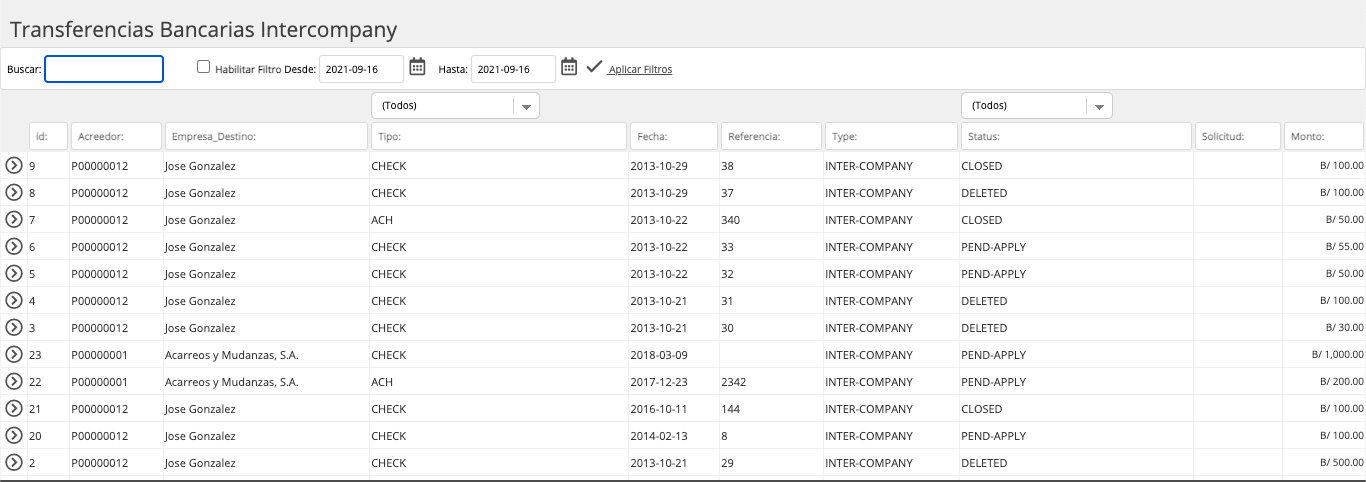Screen dimensions: 1366x482
Task: Click 'P00000001' creditor in row 23
Action: (99, 355)
